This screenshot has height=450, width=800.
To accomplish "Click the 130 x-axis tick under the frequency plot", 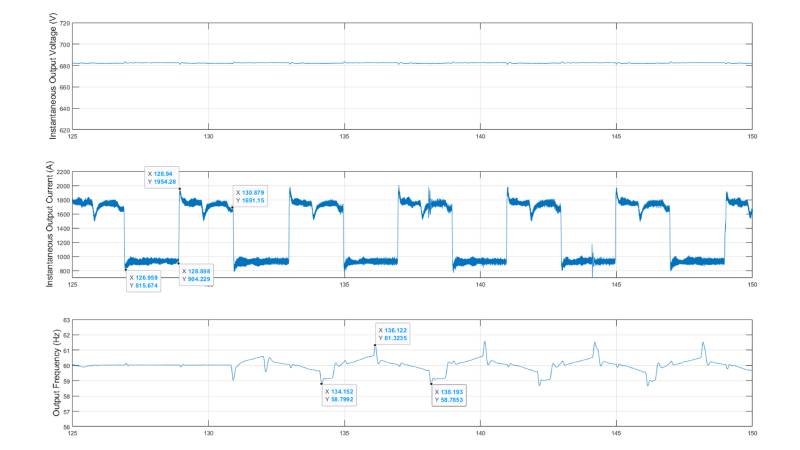I will pyautogui.click(x=208, y=435).
